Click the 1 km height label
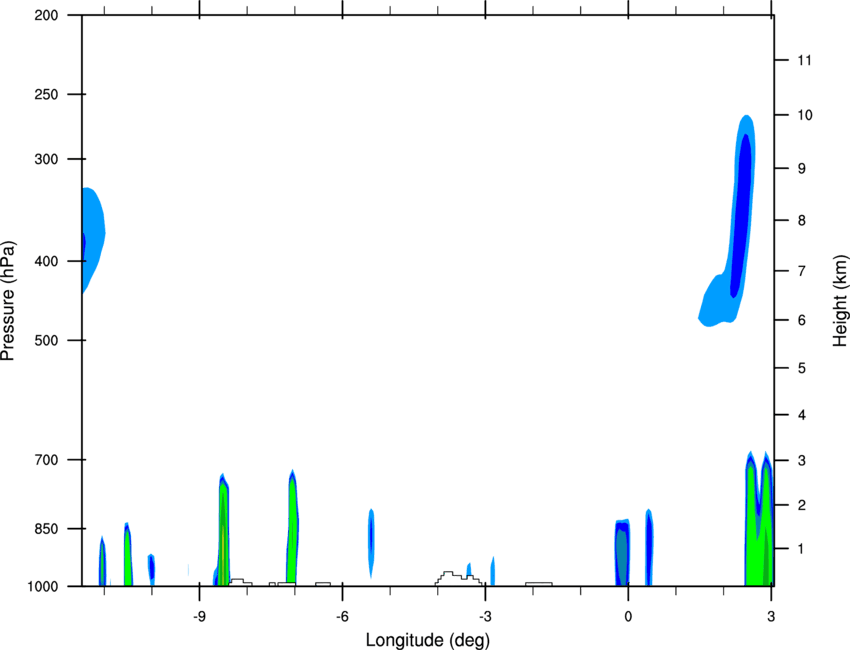 pos(802,549)
